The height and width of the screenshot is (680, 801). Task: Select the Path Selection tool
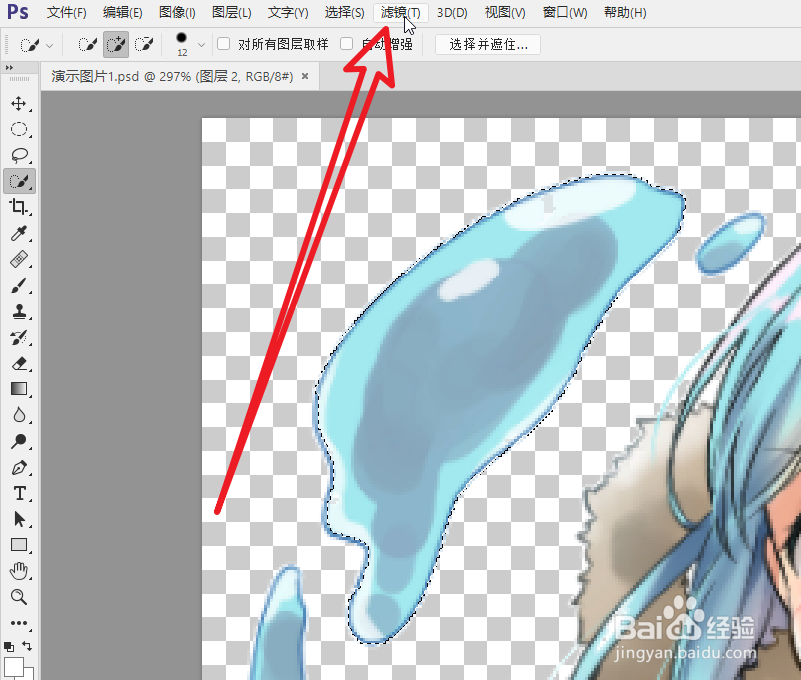(x=19, y=519)
